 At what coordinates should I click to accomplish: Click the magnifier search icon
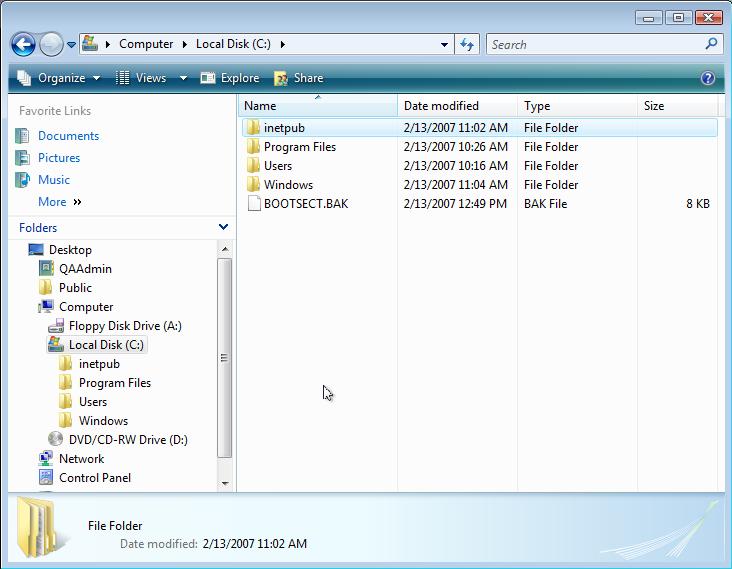[x=711, y=44]
